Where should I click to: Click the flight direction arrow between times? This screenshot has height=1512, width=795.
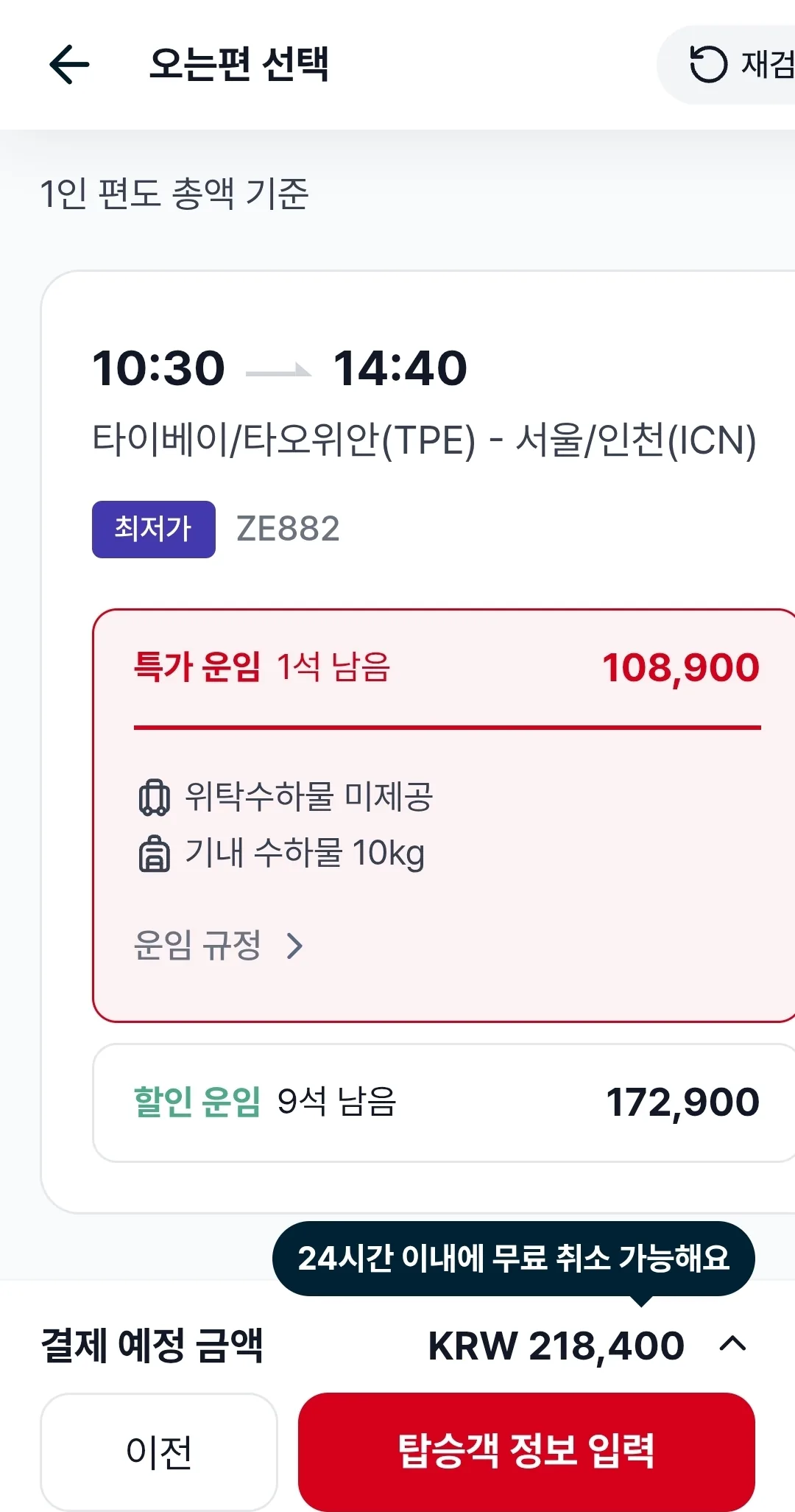click(x=278, y=370)
